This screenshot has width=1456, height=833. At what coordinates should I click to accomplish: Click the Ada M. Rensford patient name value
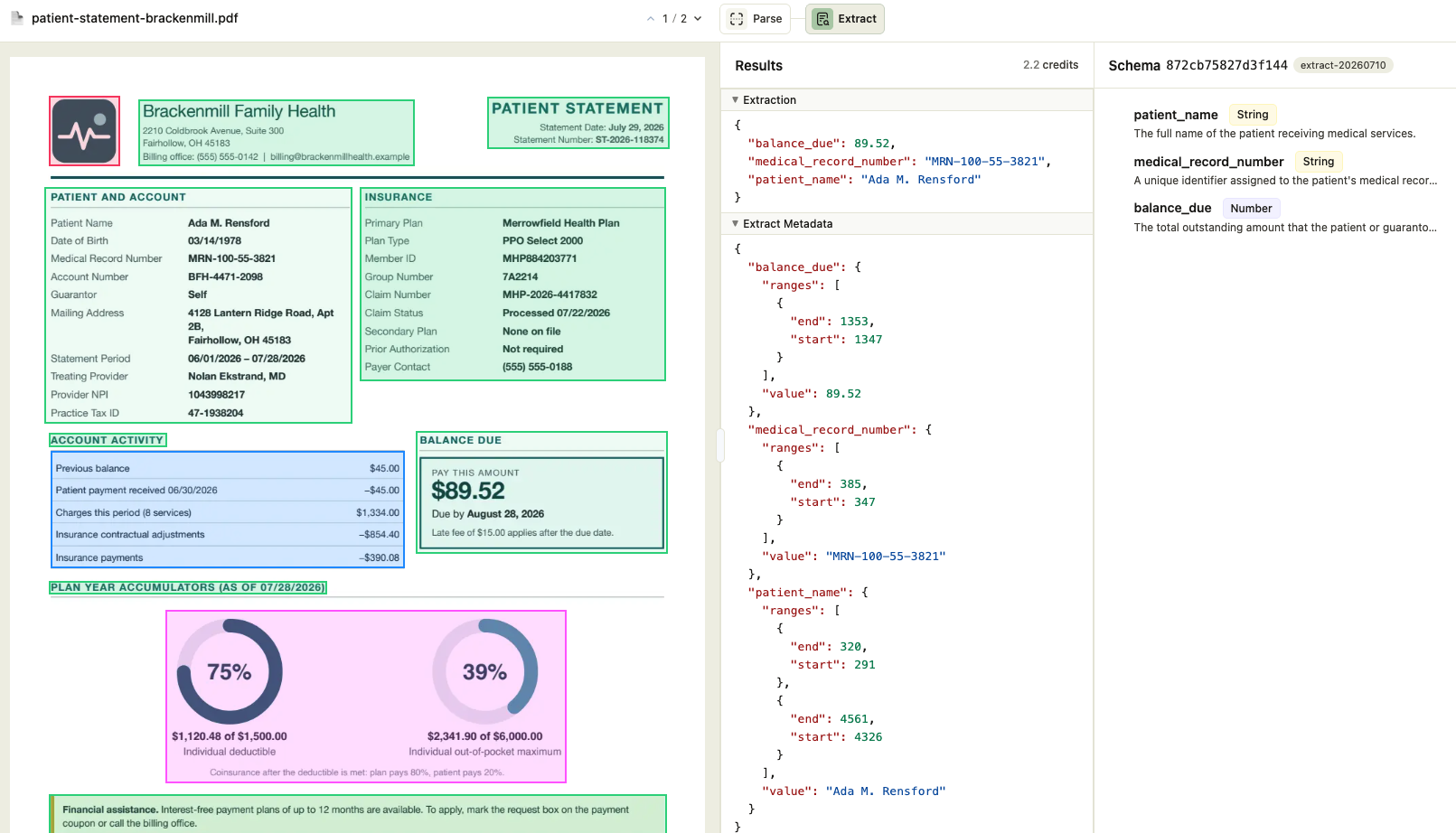pos(229,223)
